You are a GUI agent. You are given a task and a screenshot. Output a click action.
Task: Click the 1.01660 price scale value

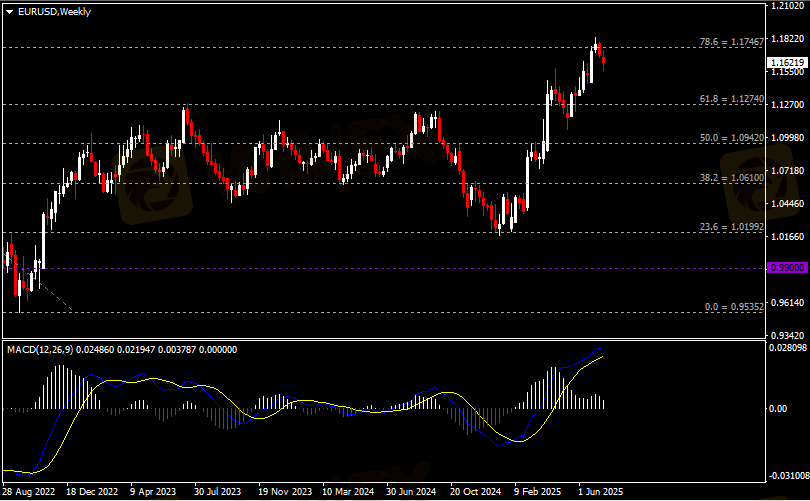point(787,237)
